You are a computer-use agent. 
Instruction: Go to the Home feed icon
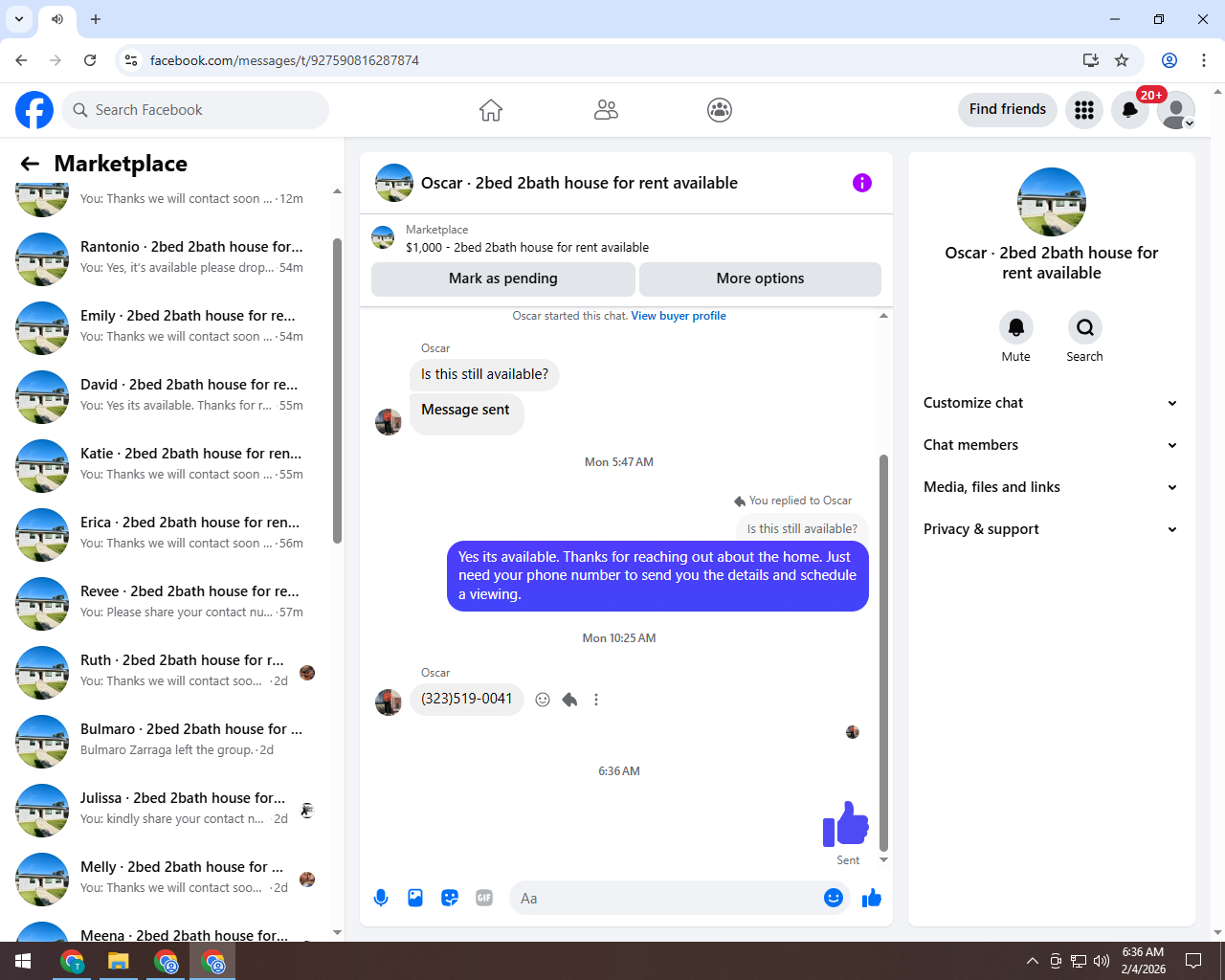[491, 110]
